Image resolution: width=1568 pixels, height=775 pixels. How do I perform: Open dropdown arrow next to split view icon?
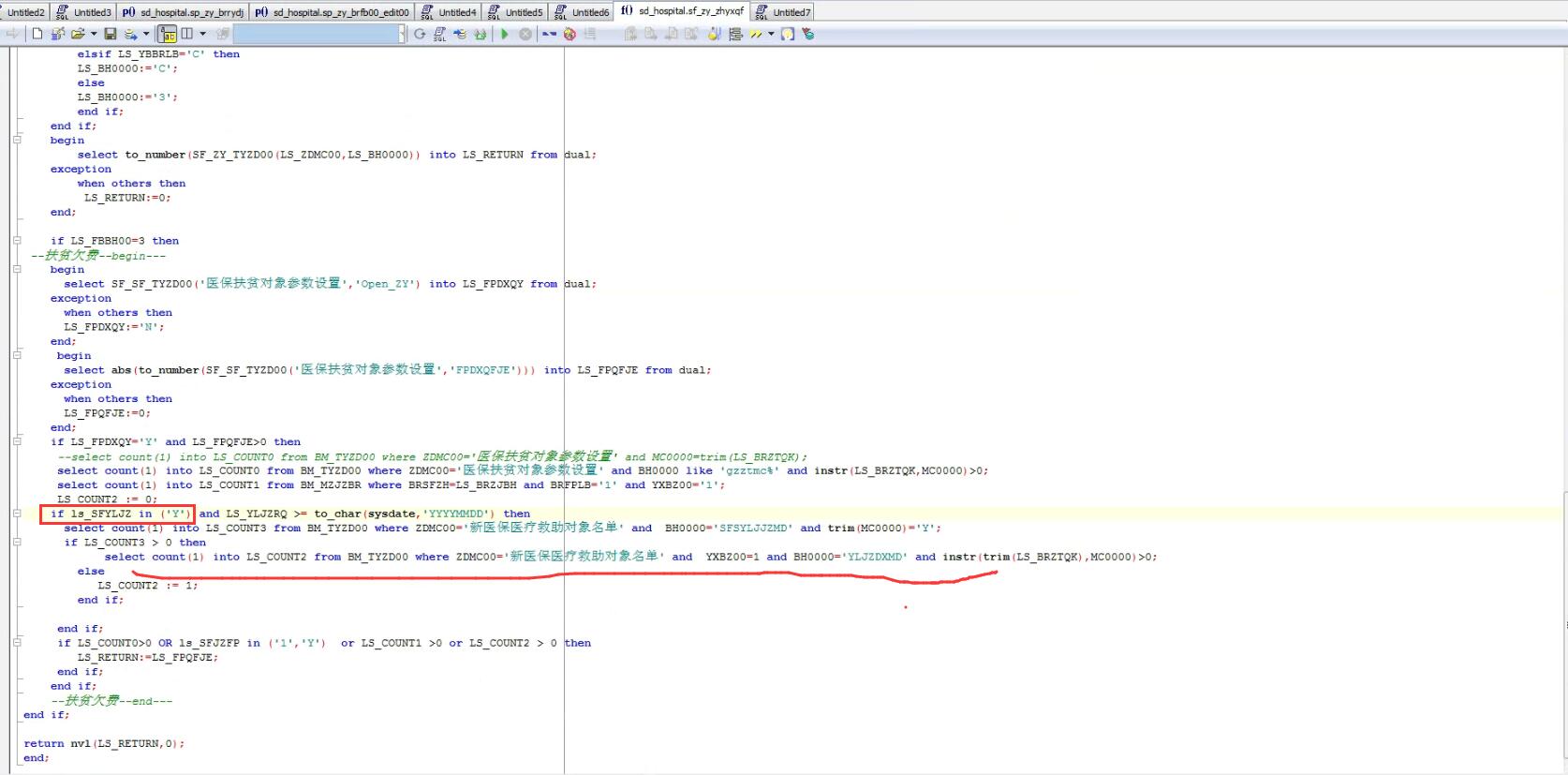pyautogui.click(x=202, y=34)
